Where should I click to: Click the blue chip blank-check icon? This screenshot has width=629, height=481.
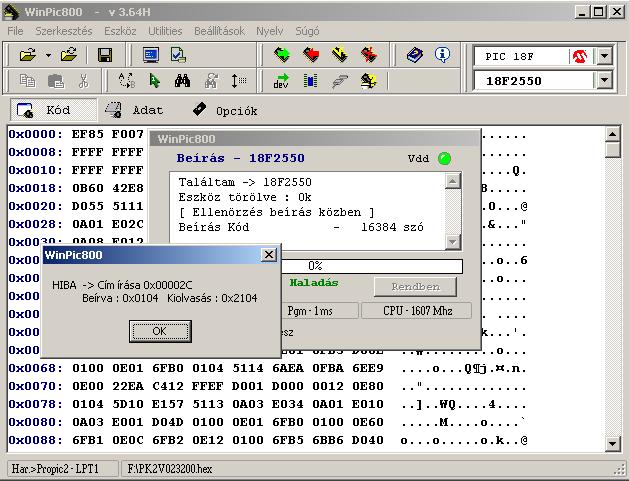[x=310, y=81]
